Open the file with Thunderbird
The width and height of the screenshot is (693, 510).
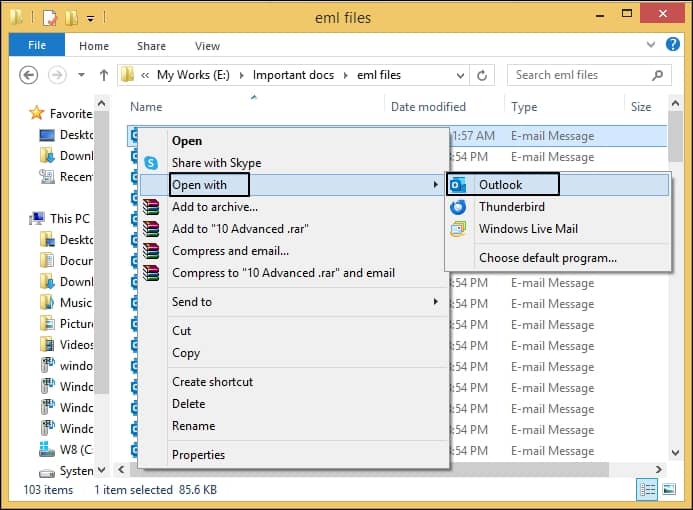[x=558, y=207]
